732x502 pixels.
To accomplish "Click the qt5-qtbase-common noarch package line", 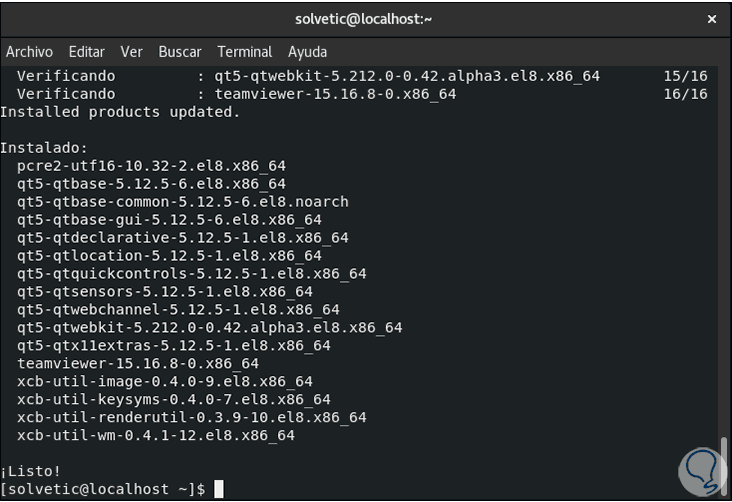I will click(183, 201).
